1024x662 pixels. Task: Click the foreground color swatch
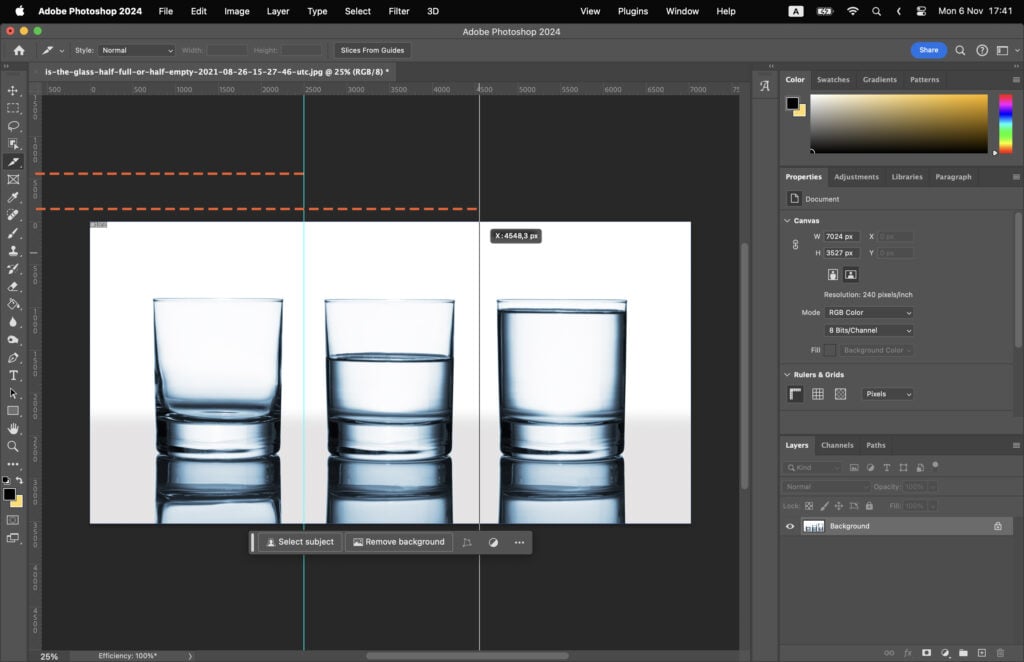tap(10, 493)
